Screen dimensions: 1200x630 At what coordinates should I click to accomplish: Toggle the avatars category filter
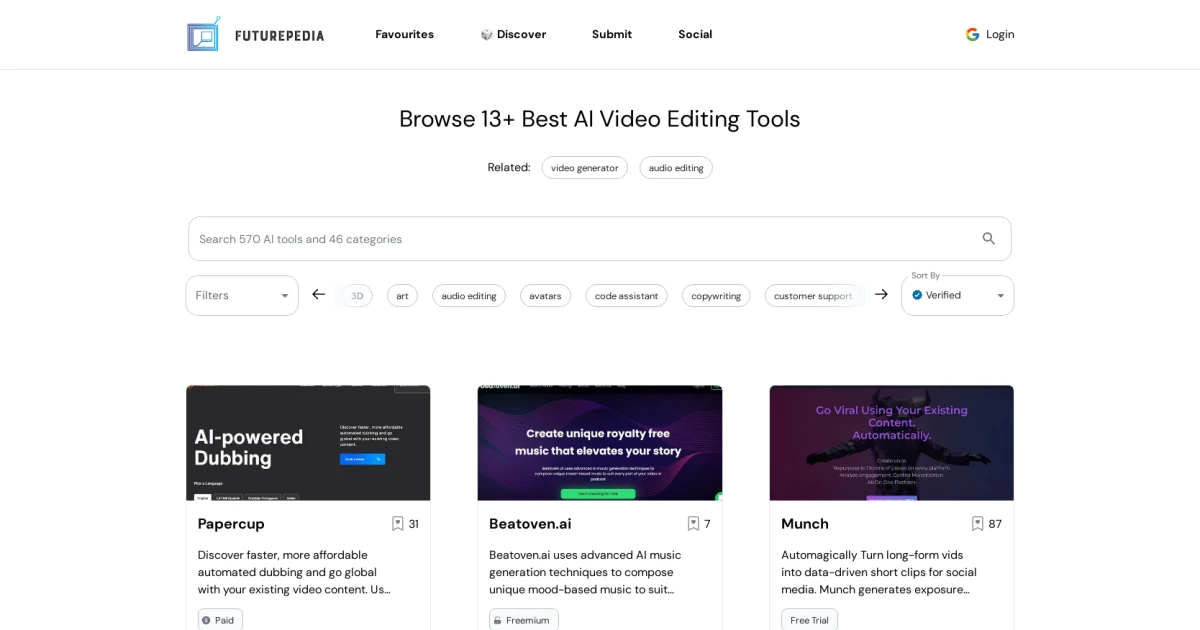pos(545,295)
